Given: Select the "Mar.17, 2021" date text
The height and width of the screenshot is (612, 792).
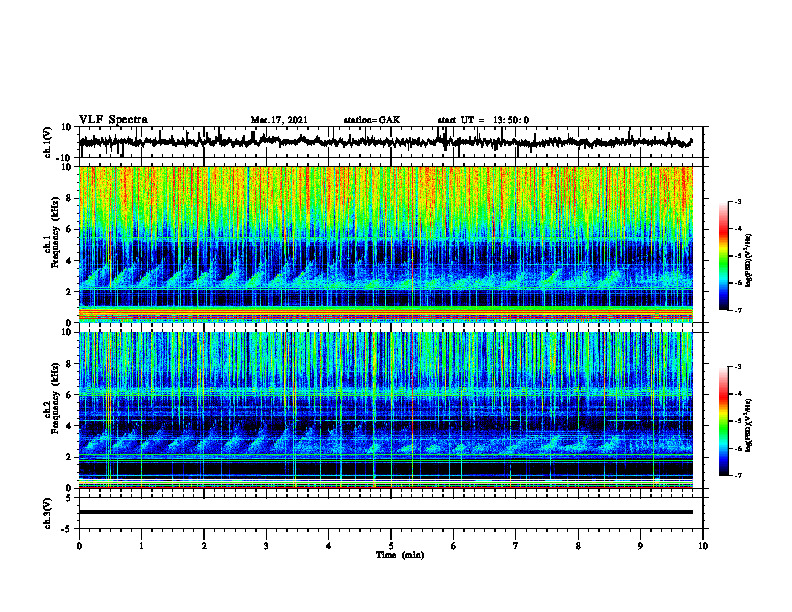Looking at the screenshot, I should tap(279, 120).
